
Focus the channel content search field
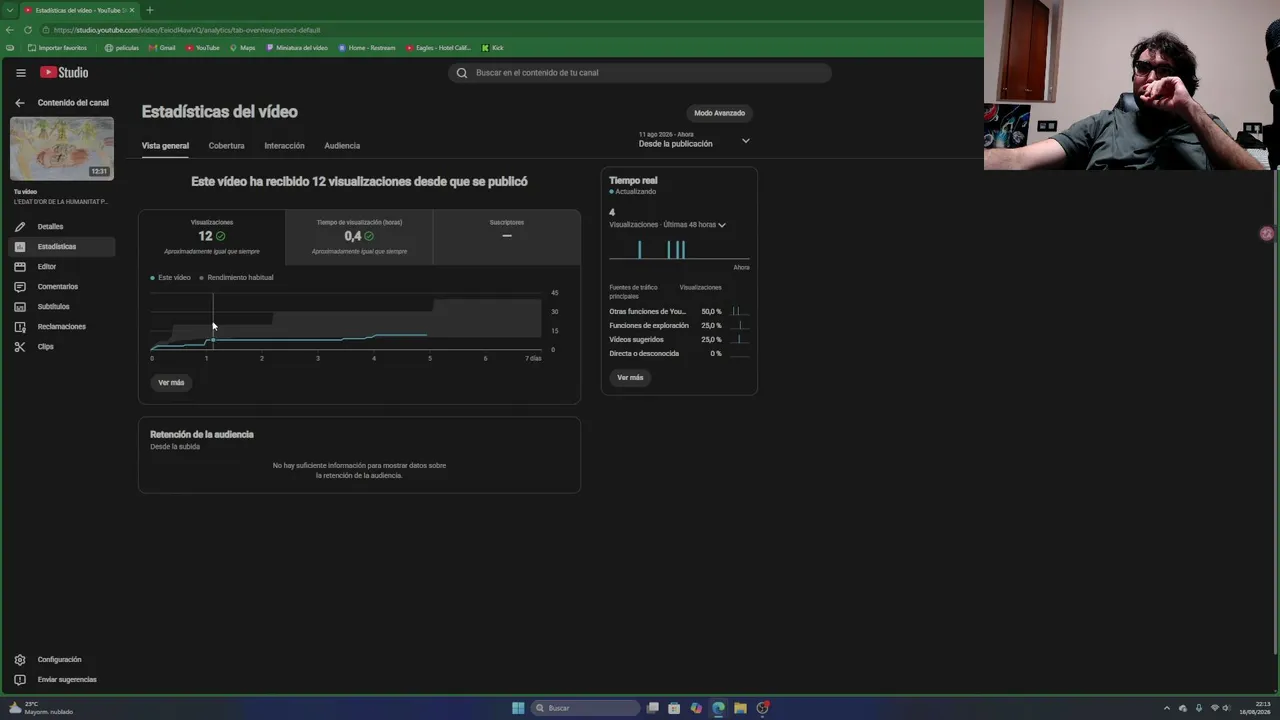pyautogui.click(x=640, y=73)
